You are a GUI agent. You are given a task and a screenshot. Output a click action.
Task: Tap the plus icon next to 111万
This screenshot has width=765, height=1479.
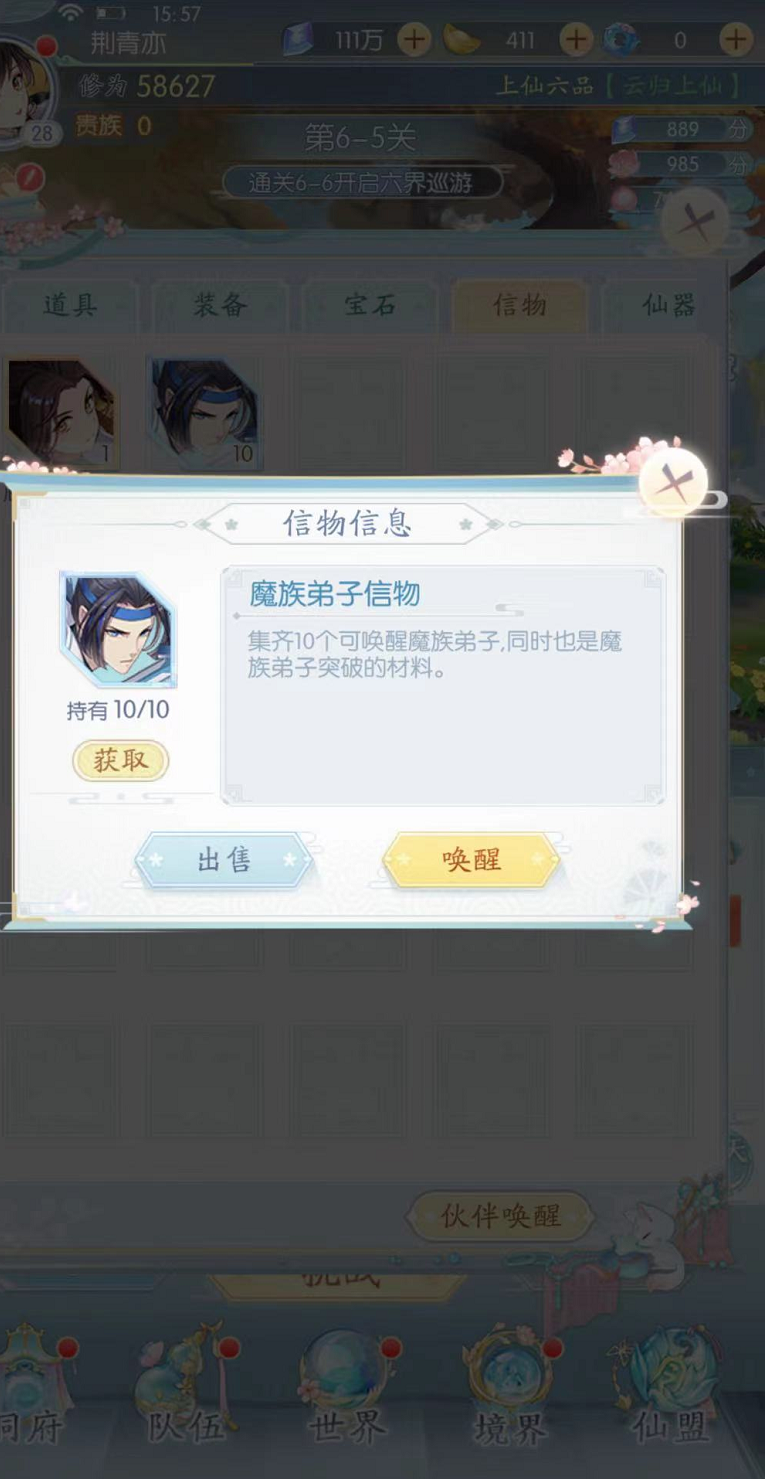[x=414, y=40]
